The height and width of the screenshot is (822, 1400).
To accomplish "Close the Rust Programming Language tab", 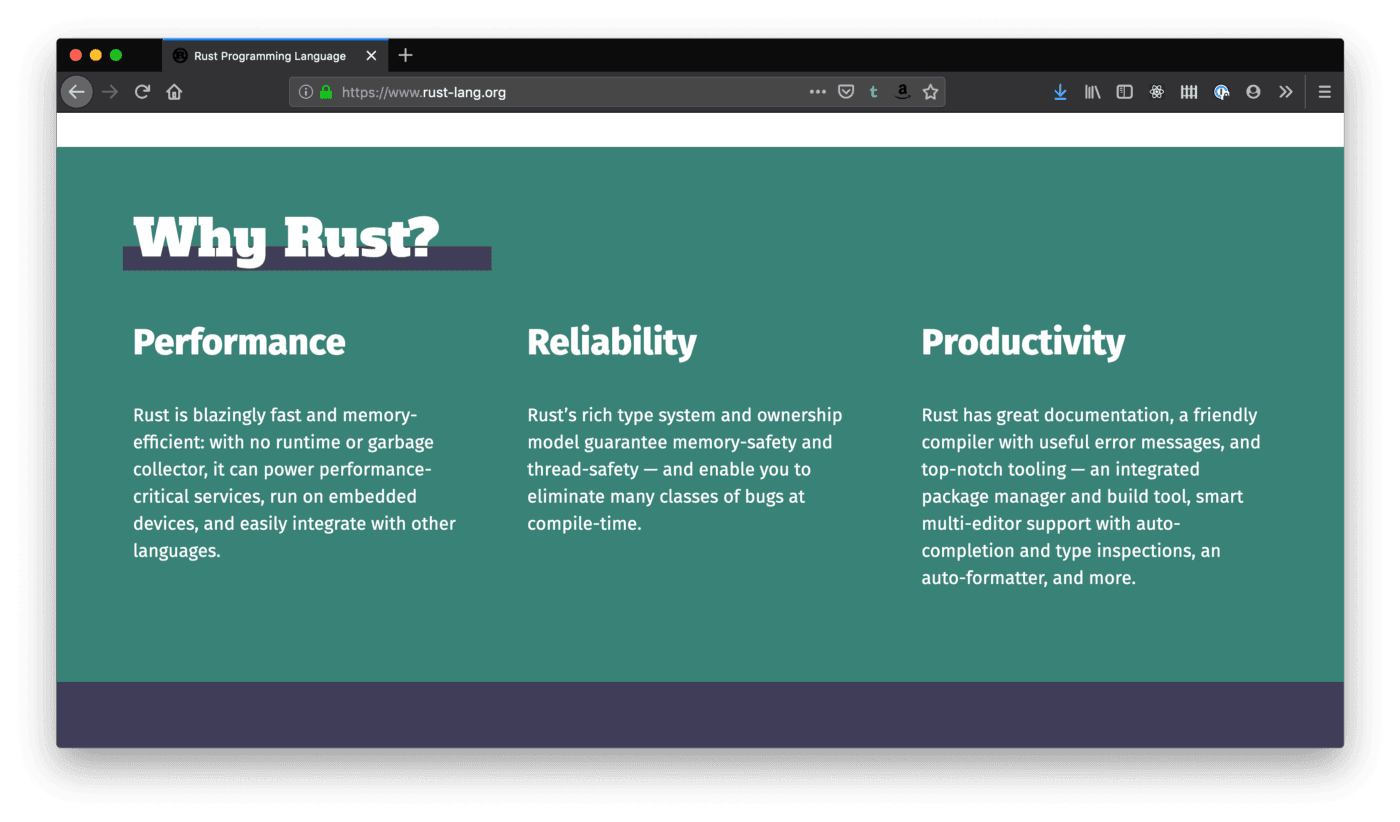I will click(371, 56).
